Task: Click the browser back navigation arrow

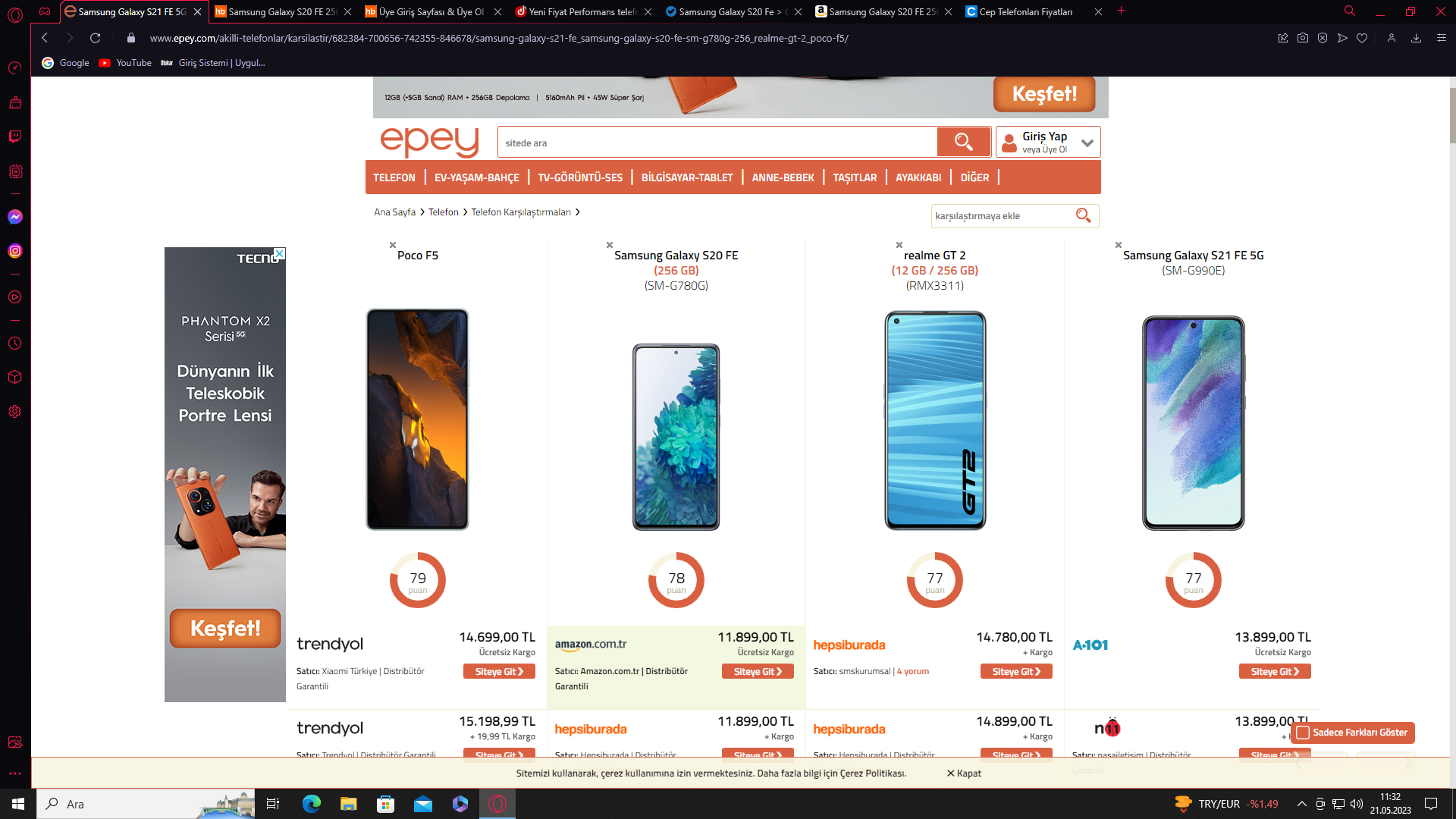Action: point(44,38)
